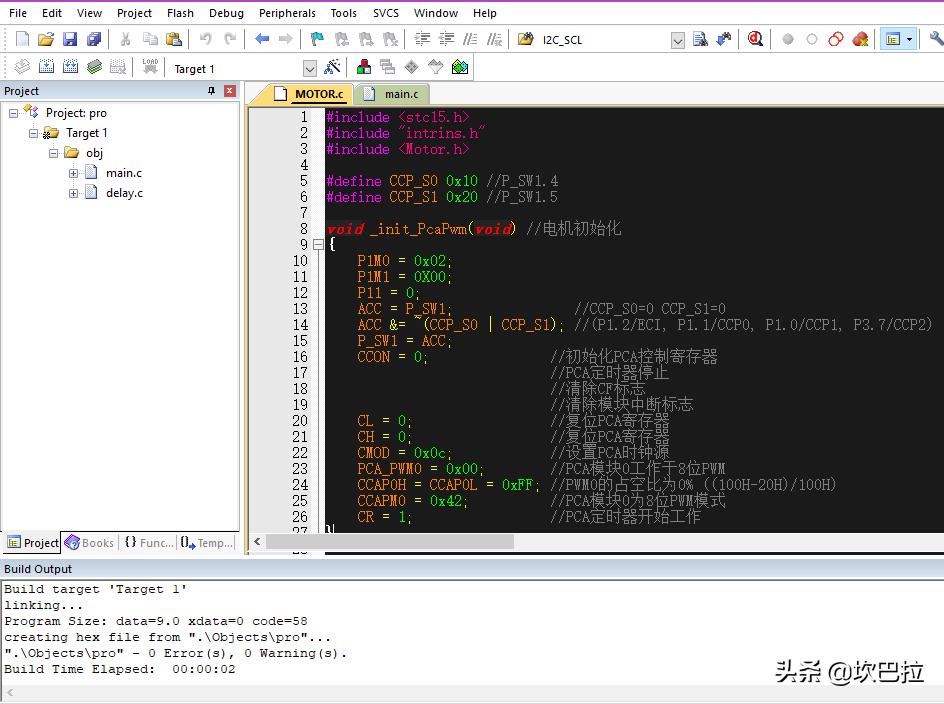The height and width of the screenshot is (704, 944).
Task: Select delay.c in project tree
Action: coord(124,193)
